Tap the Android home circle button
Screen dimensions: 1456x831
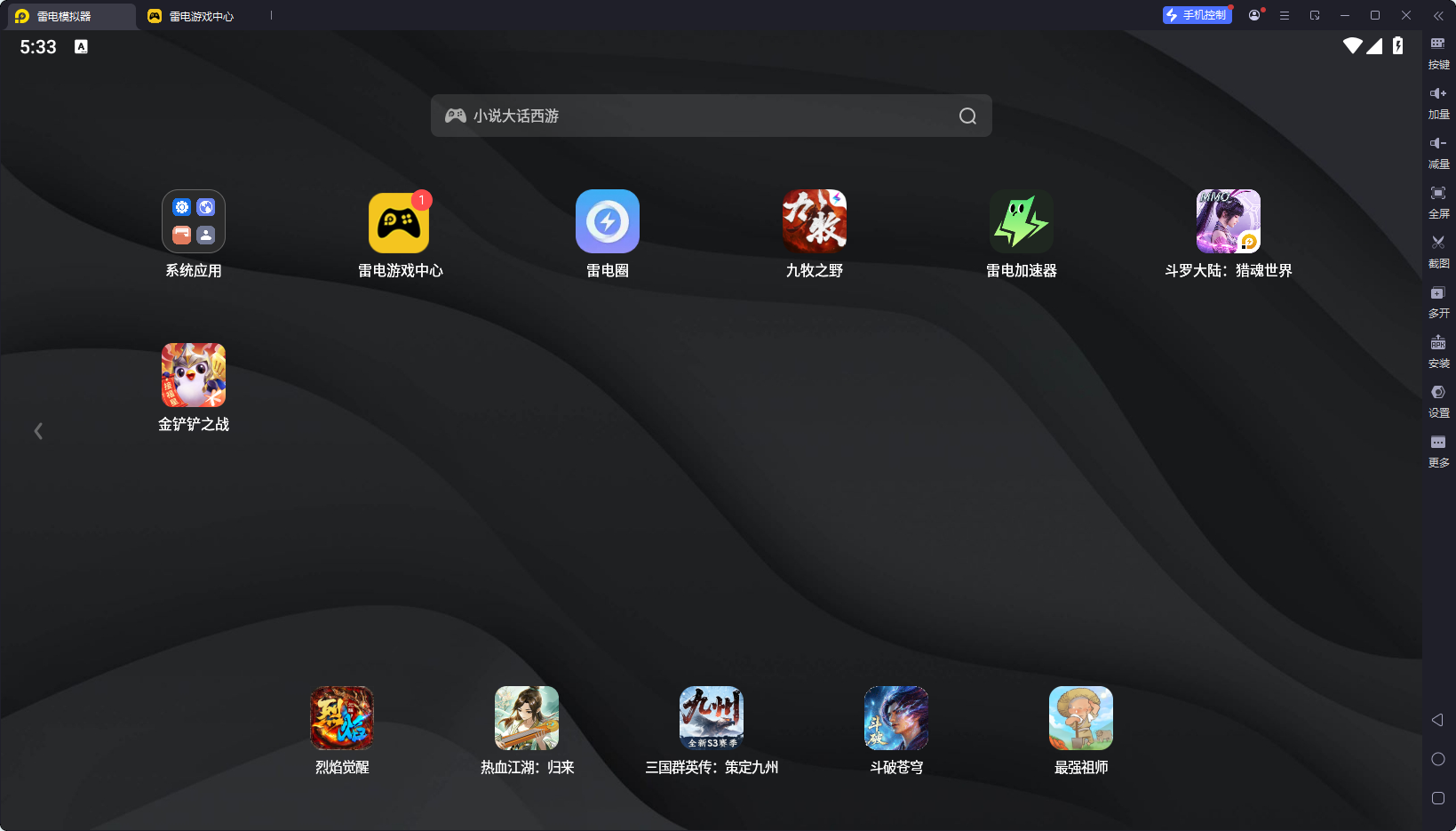[x=1438, y=759]
